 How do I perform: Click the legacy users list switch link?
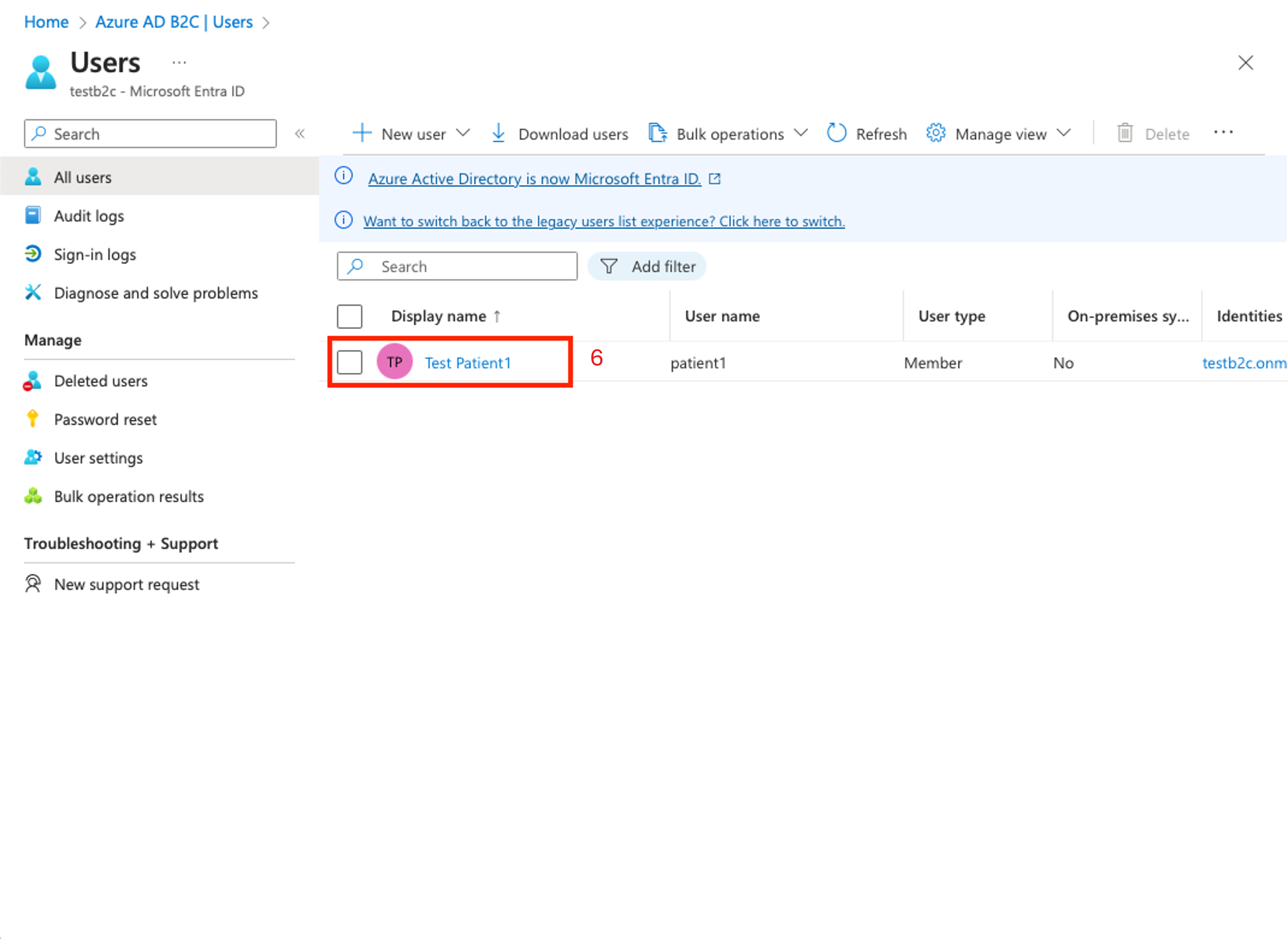603,221
